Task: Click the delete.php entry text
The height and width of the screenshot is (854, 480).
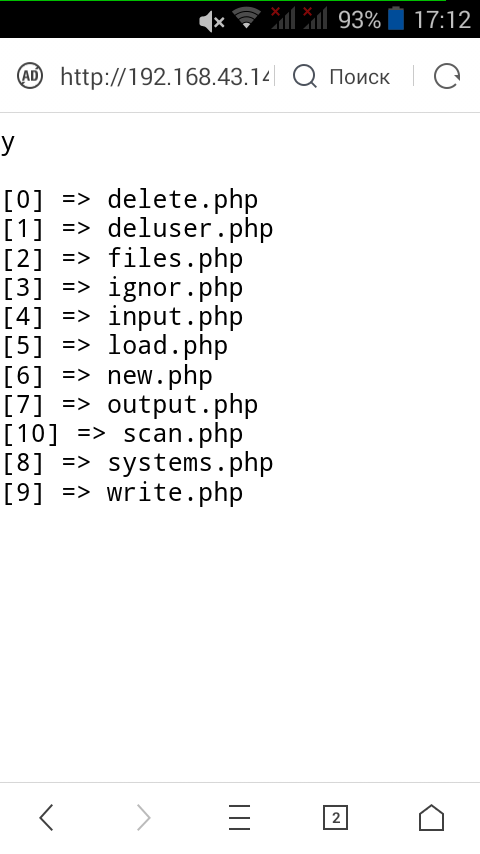Action: coord(183,200)
